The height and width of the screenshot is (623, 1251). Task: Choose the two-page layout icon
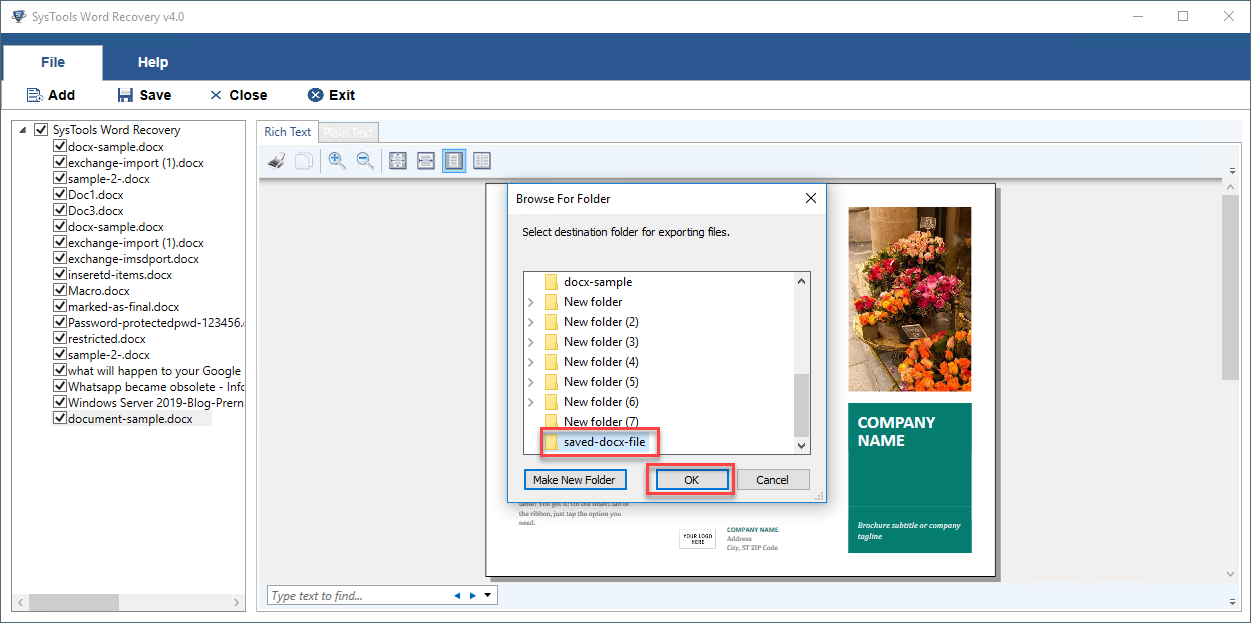(x=482, y=160)
